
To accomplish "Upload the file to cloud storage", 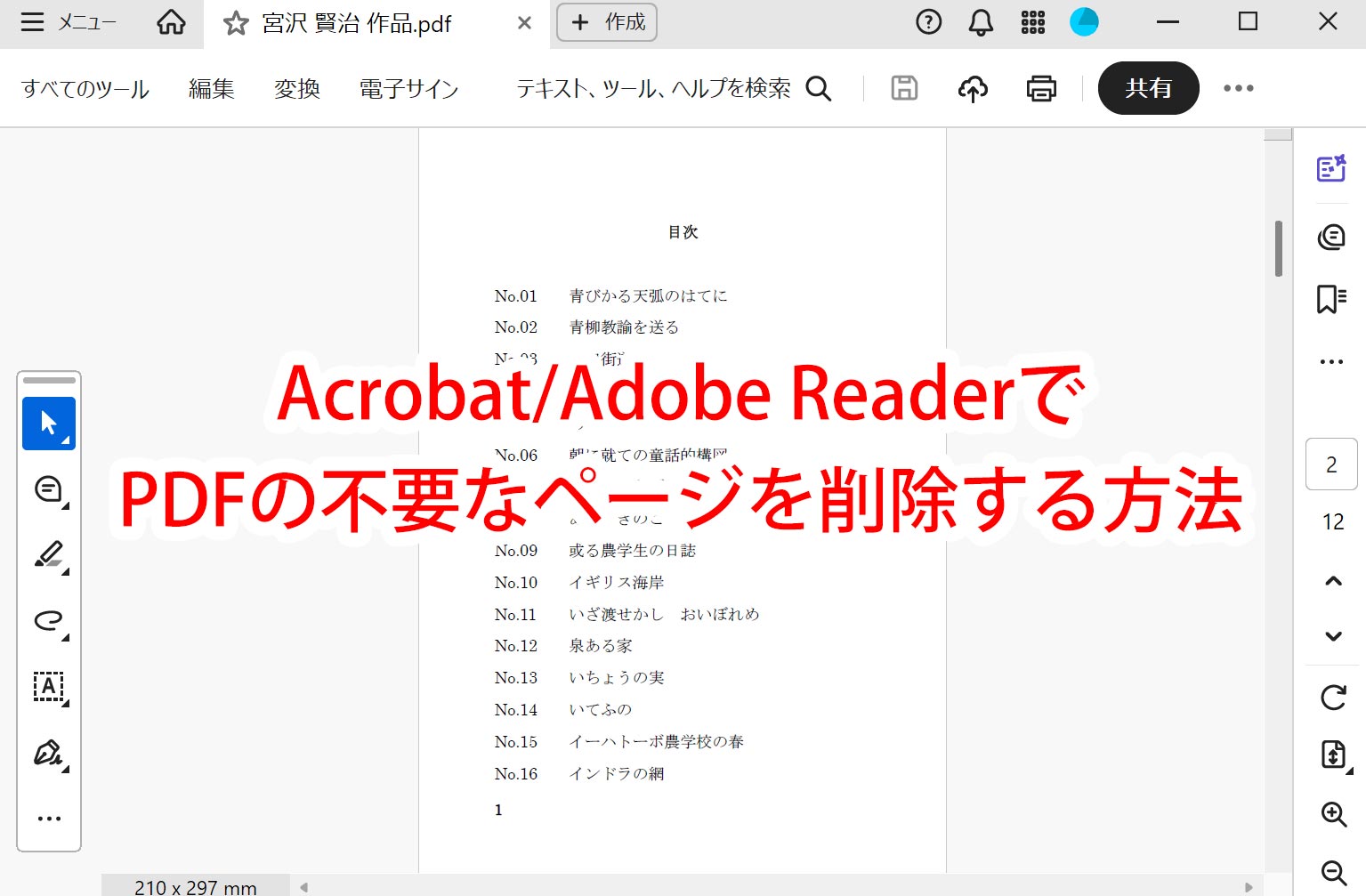I will [973, 88].
